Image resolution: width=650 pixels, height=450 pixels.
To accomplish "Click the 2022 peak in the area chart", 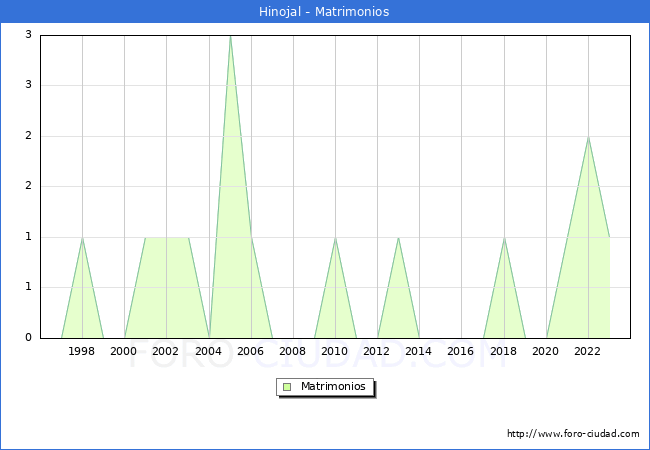I will 588,138.
